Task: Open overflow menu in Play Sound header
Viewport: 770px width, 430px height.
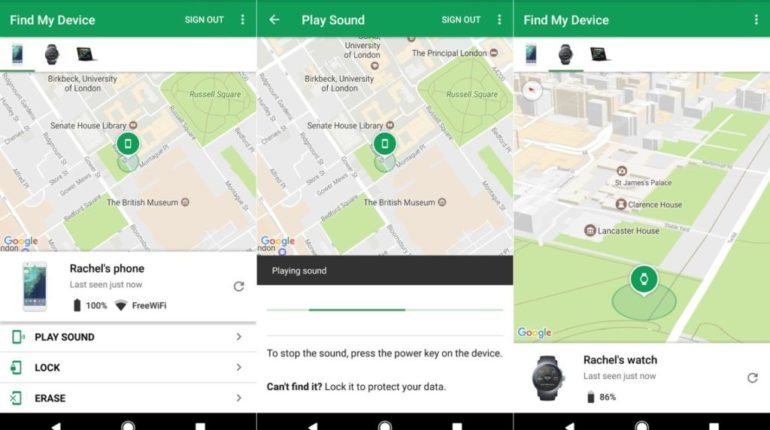Action: click(x=499, y=20)
